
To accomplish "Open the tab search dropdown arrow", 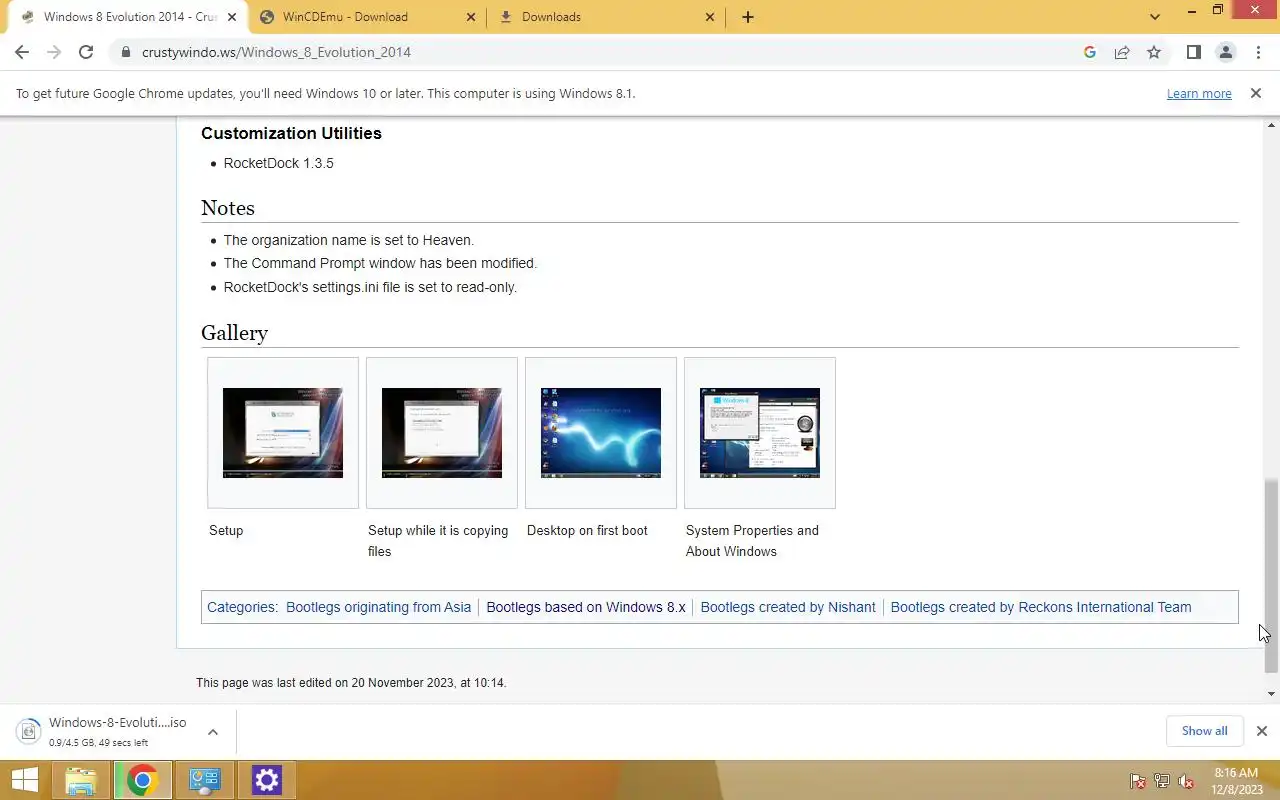I will coord(1155,17).
